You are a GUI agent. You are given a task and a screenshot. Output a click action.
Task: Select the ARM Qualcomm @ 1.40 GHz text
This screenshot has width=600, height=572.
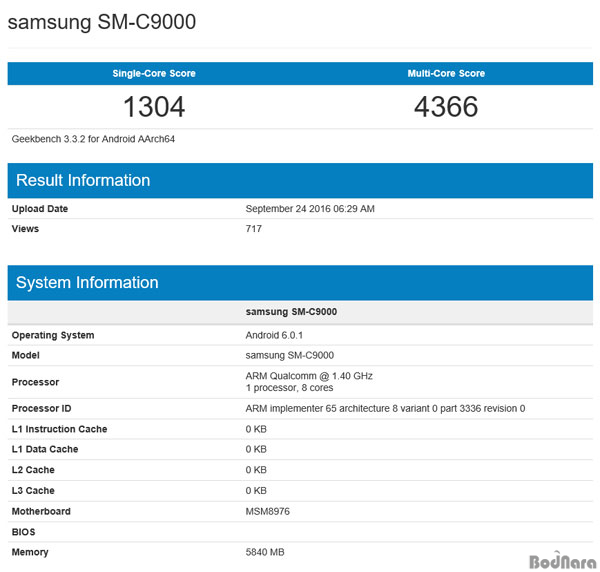pos(309,376)
